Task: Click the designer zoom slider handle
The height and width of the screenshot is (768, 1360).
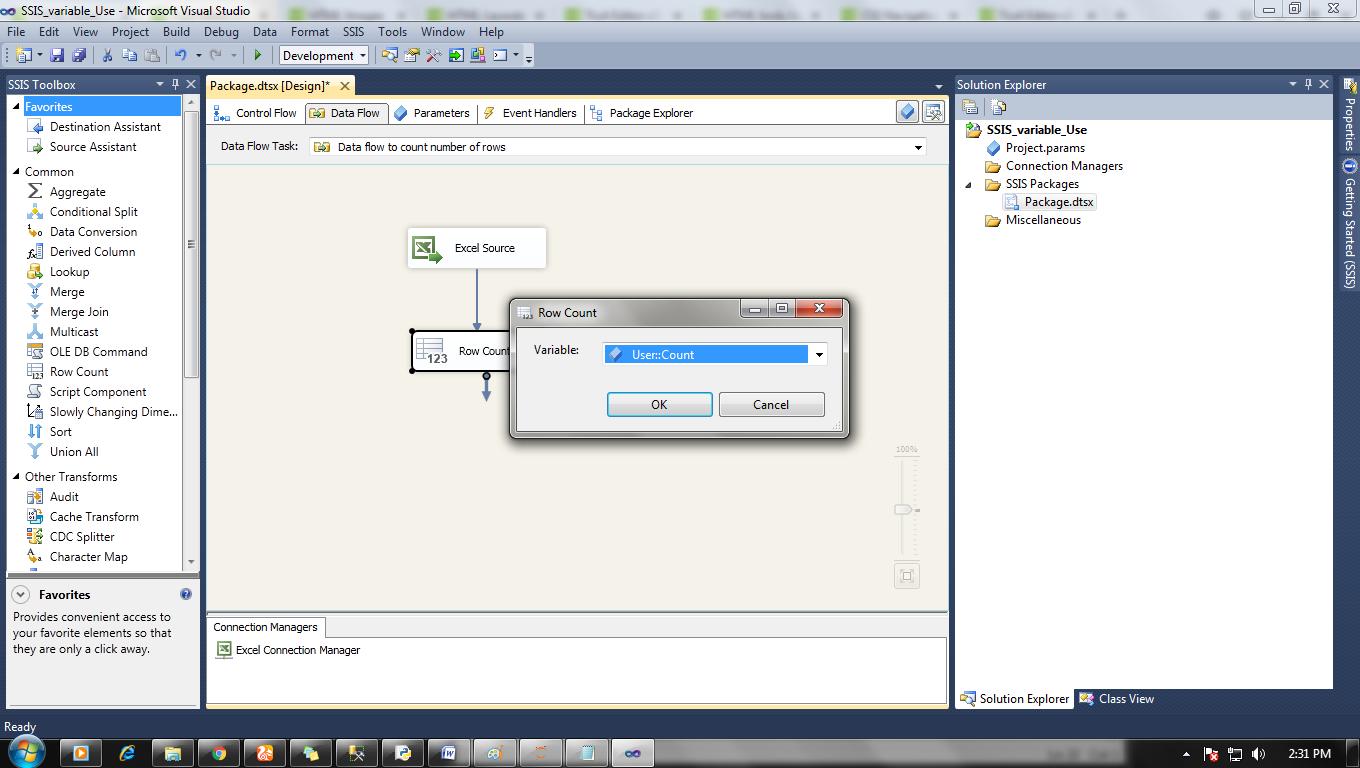Action: click(904, 510)
